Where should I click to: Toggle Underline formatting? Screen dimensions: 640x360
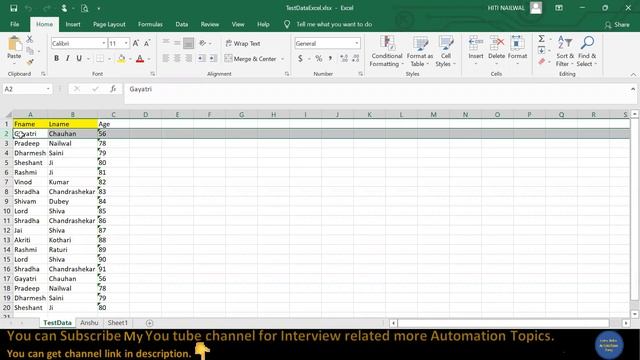pos(79,58)
